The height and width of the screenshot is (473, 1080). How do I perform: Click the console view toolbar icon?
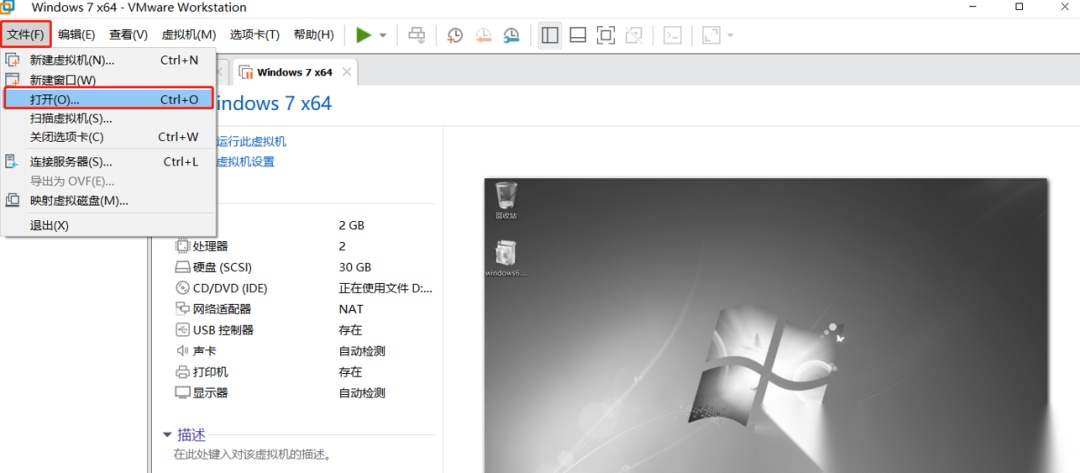tap(672, 35)
